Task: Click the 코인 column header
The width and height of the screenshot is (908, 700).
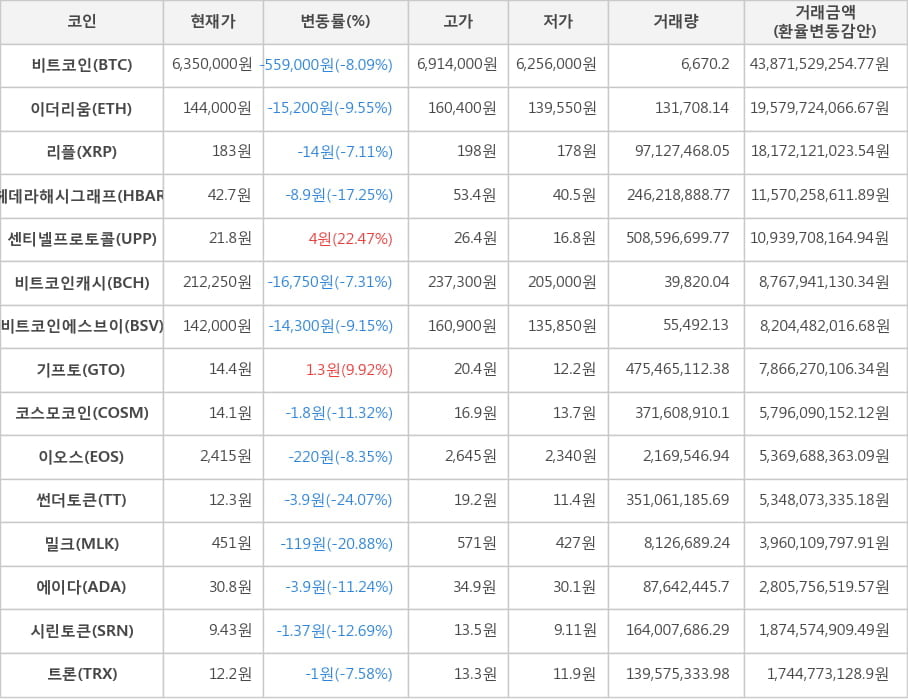Action: (x=82, y=21)
